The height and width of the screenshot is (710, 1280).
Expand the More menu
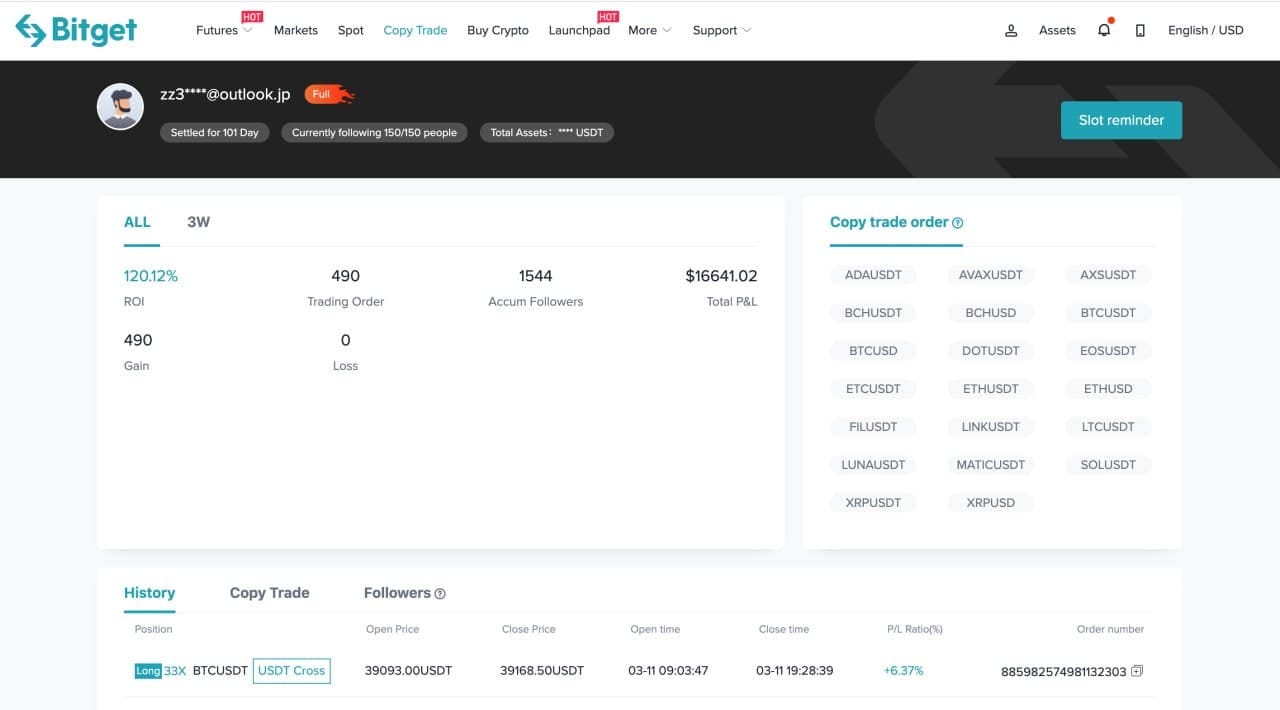[650, 30]
